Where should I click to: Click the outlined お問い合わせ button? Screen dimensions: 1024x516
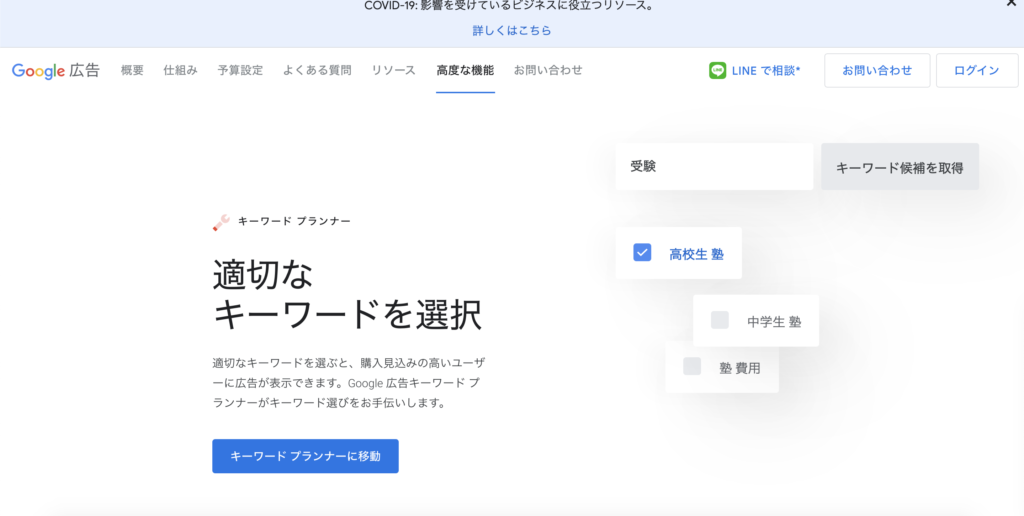877,71
